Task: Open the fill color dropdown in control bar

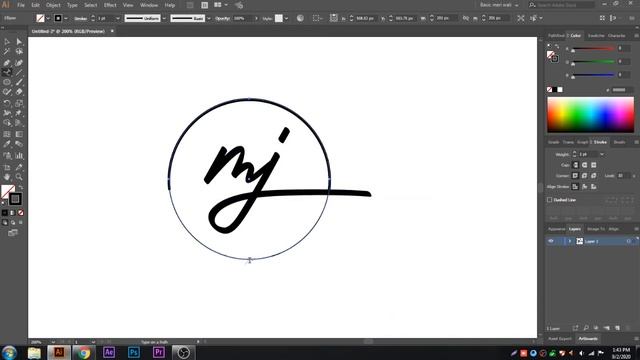Action: click(48, 18)
